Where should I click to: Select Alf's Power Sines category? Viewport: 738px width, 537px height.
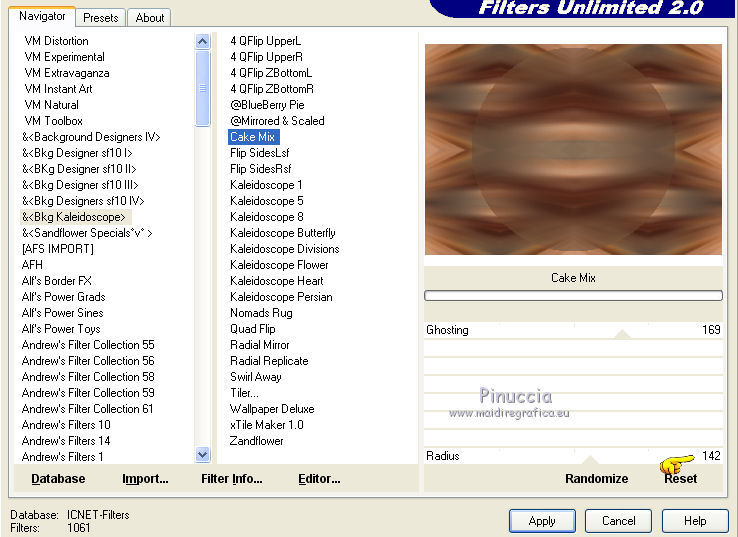click(63, 313)
